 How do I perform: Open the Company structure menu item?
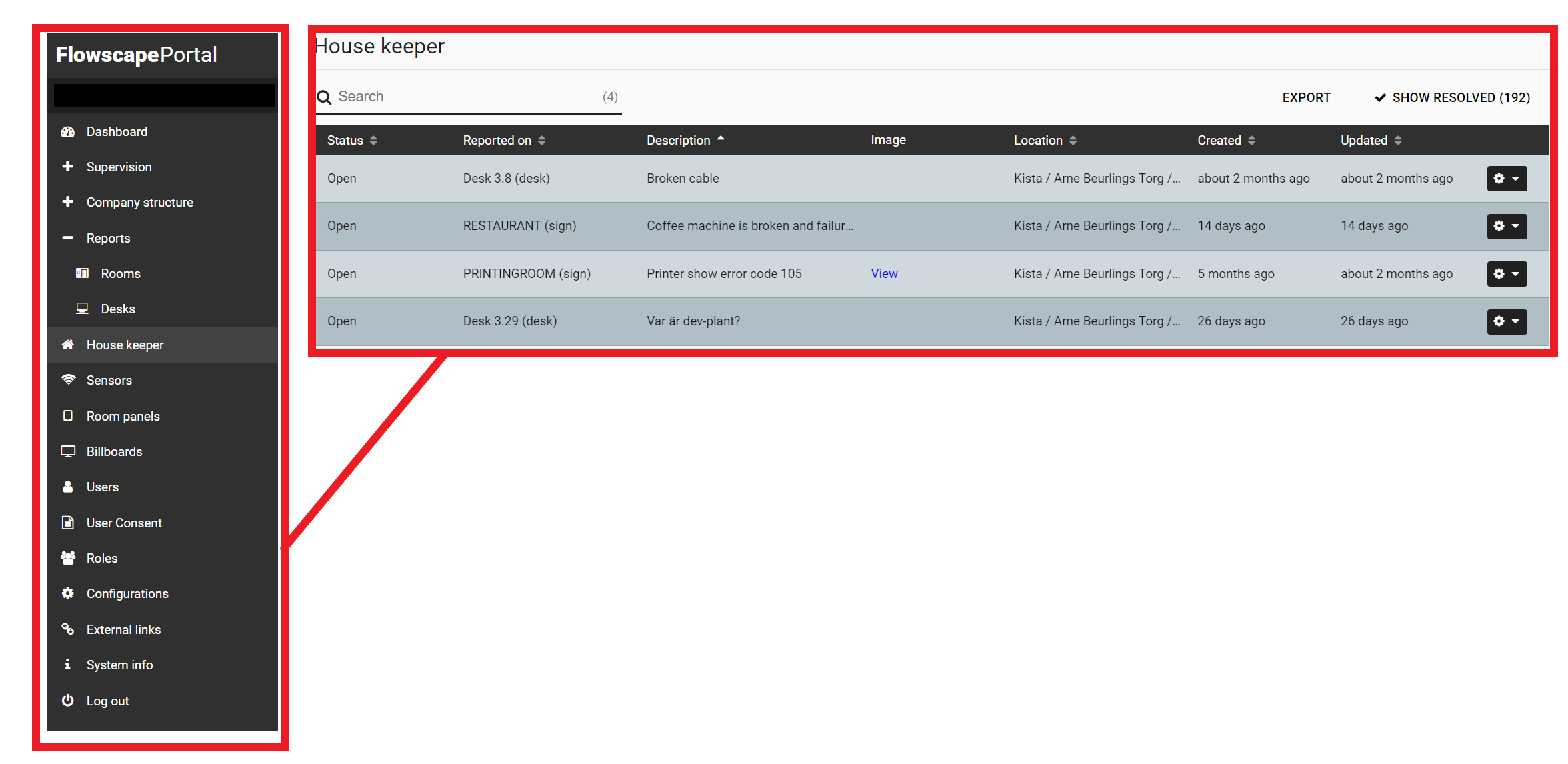click(140, 203)
